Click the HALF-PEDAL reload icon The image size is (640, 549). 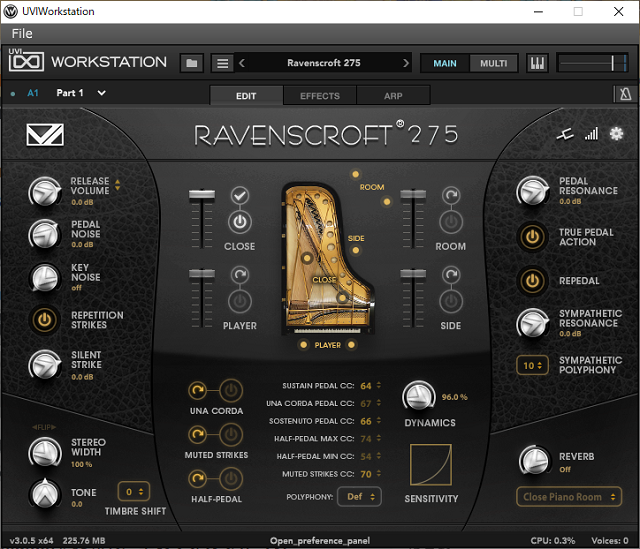pos(198,478)
